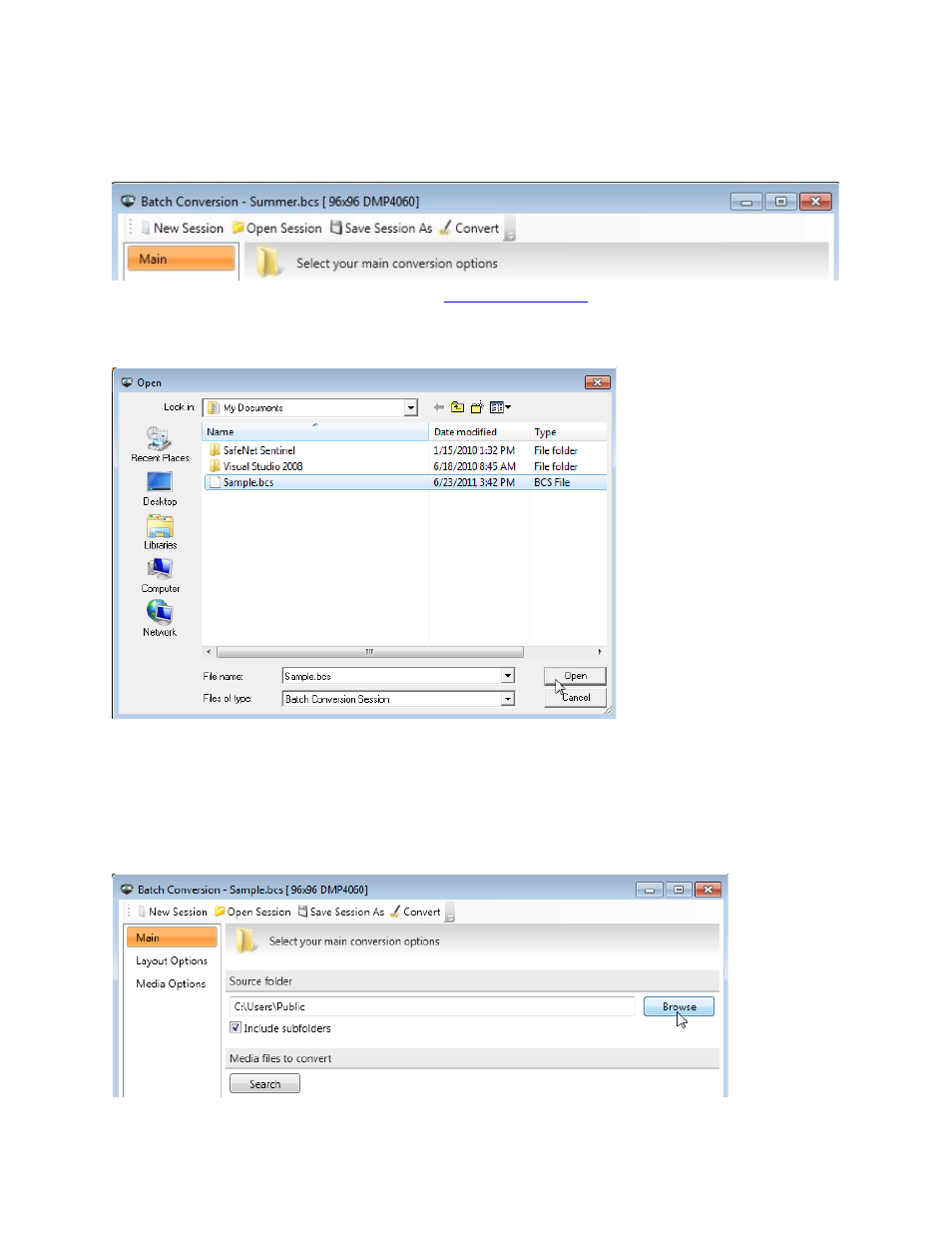952x1233 pixels.
Task: Expand the Look in My Documents dropdown
Action: point(411,407)
